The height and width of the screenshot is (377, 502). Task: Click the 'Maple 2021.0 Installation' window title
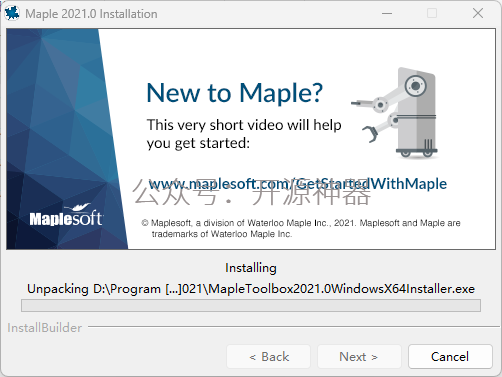coord(91,14)
